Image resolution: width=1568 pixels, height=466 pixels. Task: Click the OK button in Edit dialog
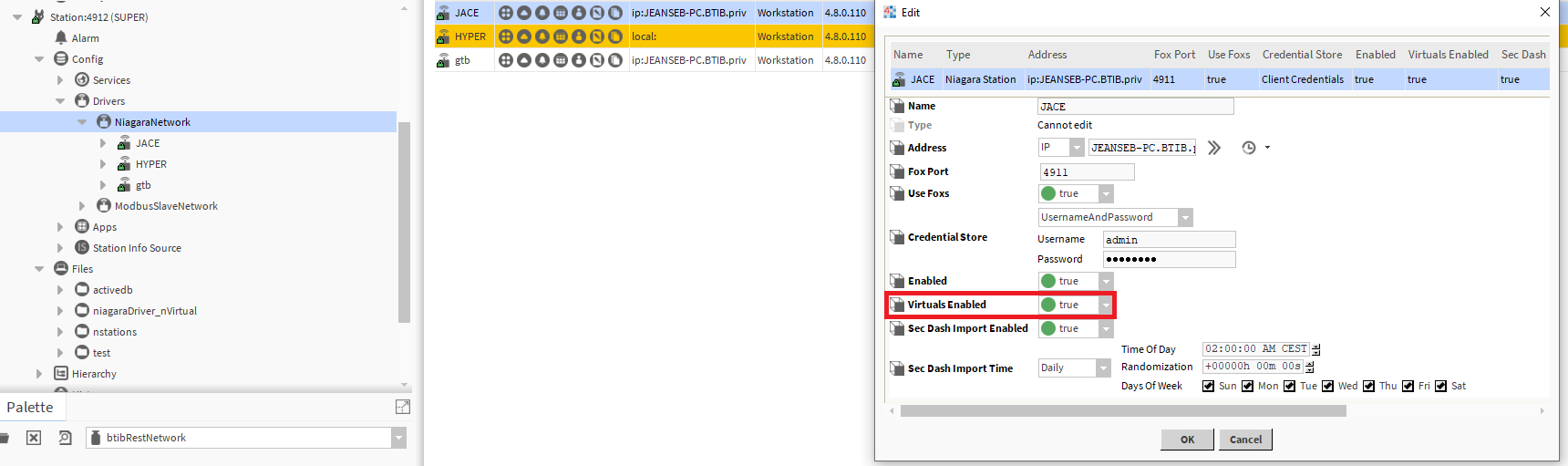(1187, 440)
